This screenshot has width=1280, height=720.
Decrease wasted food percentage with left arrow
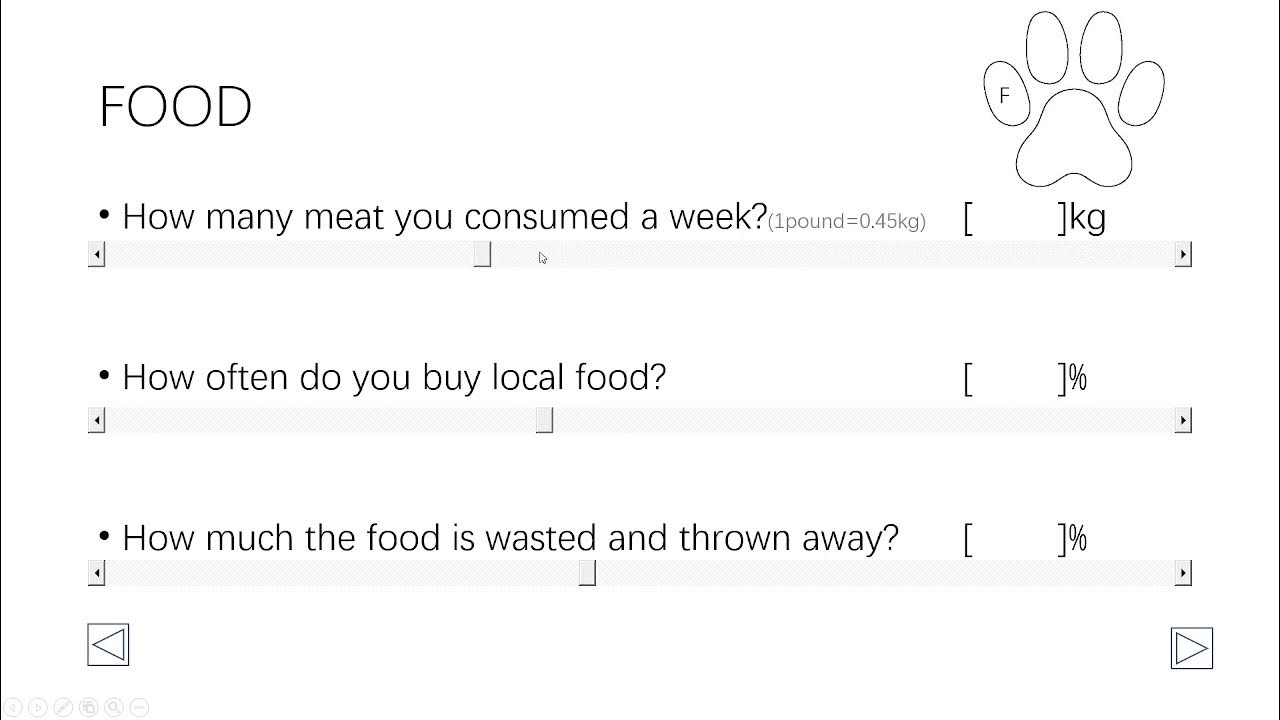point(97,573)
